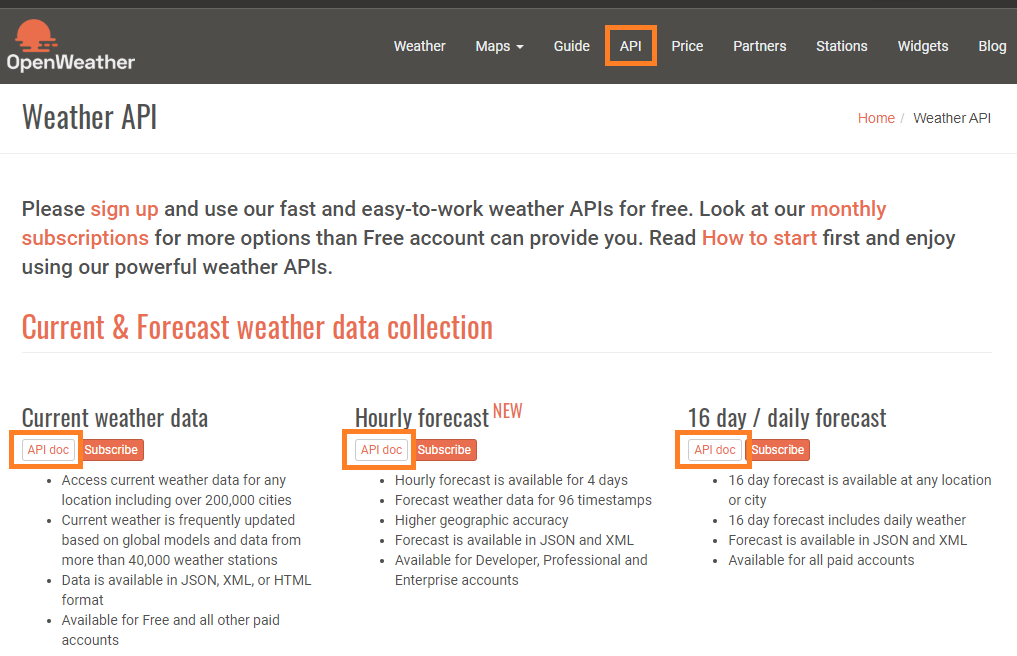The image size is (1017, 656).
Task: Click 'Available for all paid accounts' bullet
Action: tap(821, 560)
